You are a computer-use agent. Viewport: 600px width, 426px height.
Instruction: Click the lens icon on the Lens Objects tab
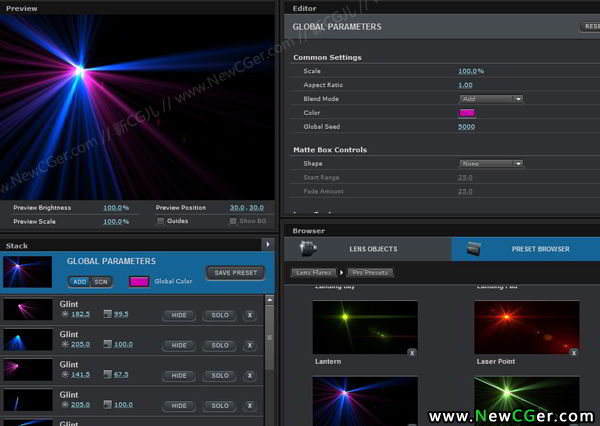click(308, 248)
